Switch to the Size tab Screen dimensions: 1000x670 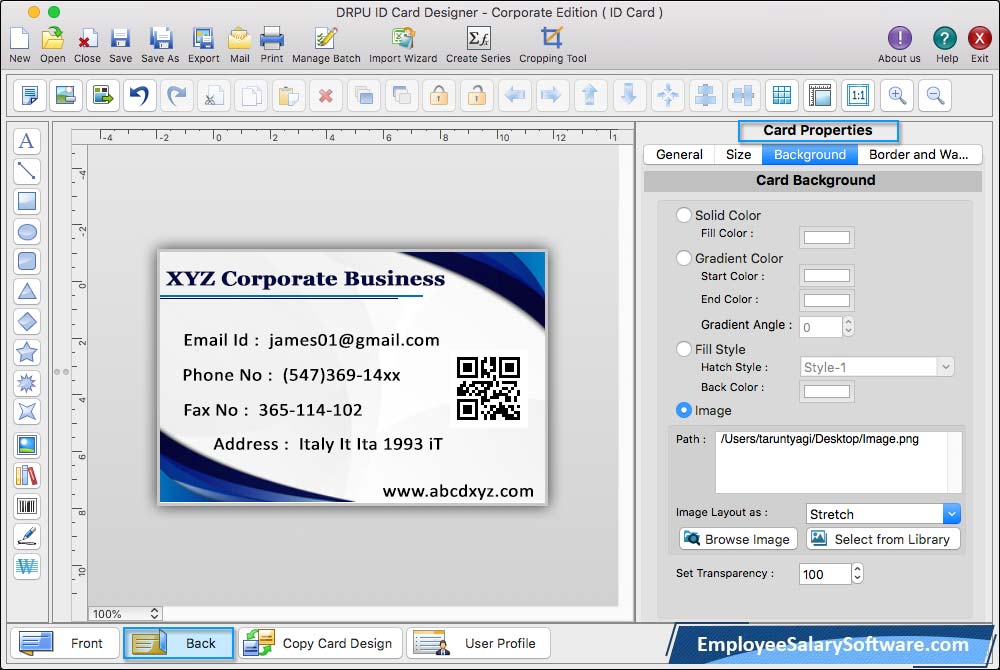tap(738, 154)
